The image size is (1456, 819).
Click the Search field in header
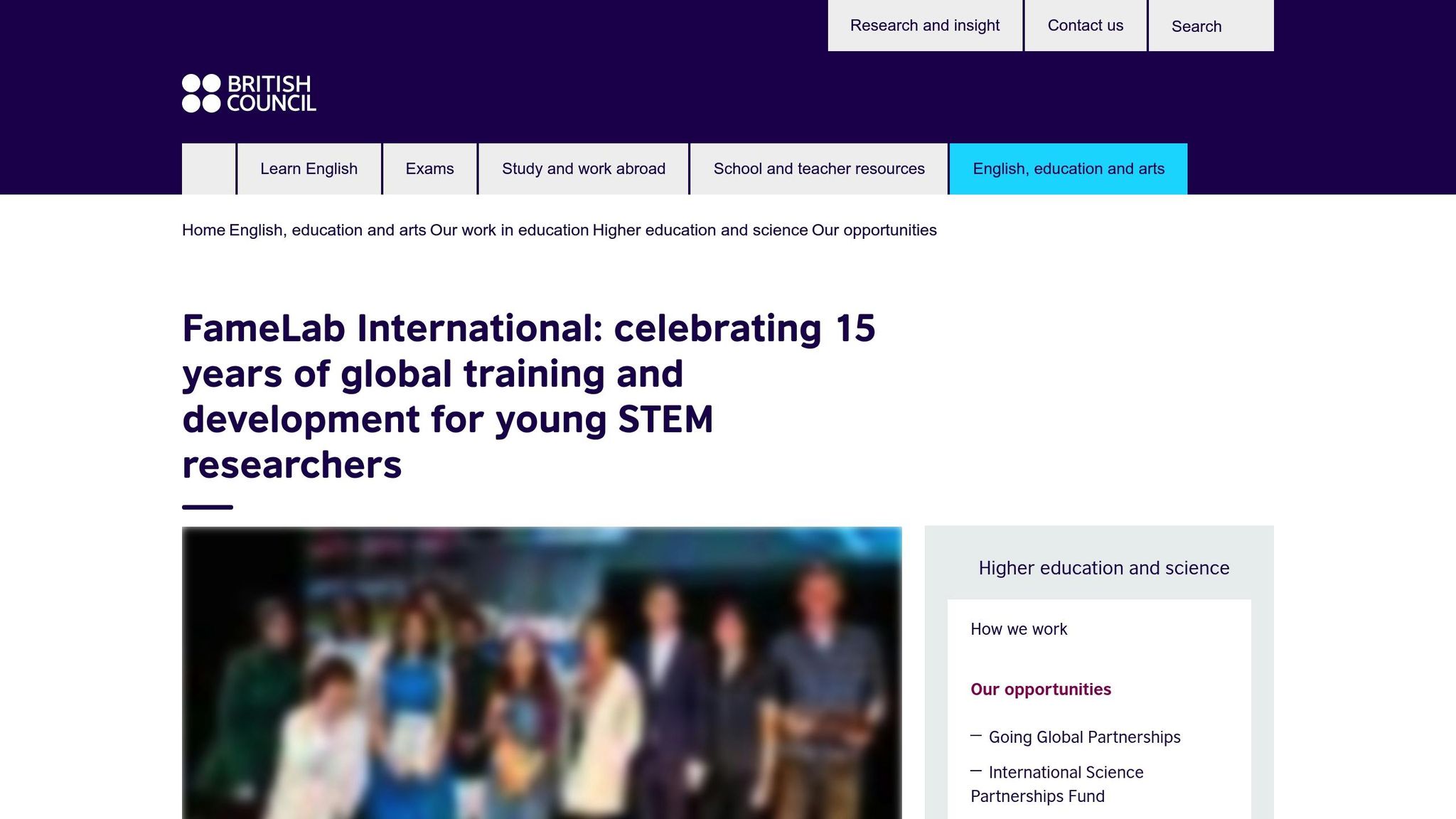pyautogui.click(x=1211, y=26)
